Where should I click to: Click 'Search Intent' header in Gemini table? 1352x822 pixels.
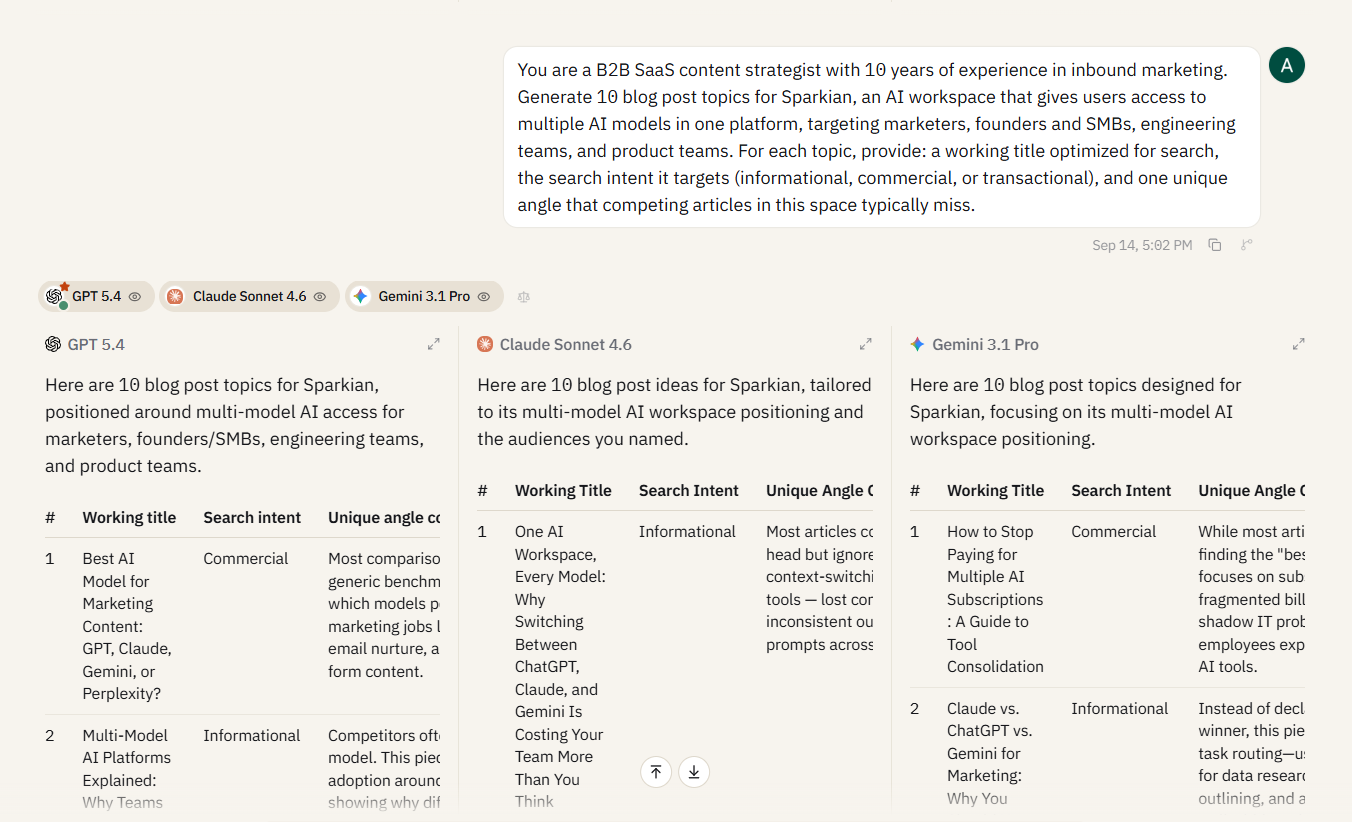[x=1121, y=491]
